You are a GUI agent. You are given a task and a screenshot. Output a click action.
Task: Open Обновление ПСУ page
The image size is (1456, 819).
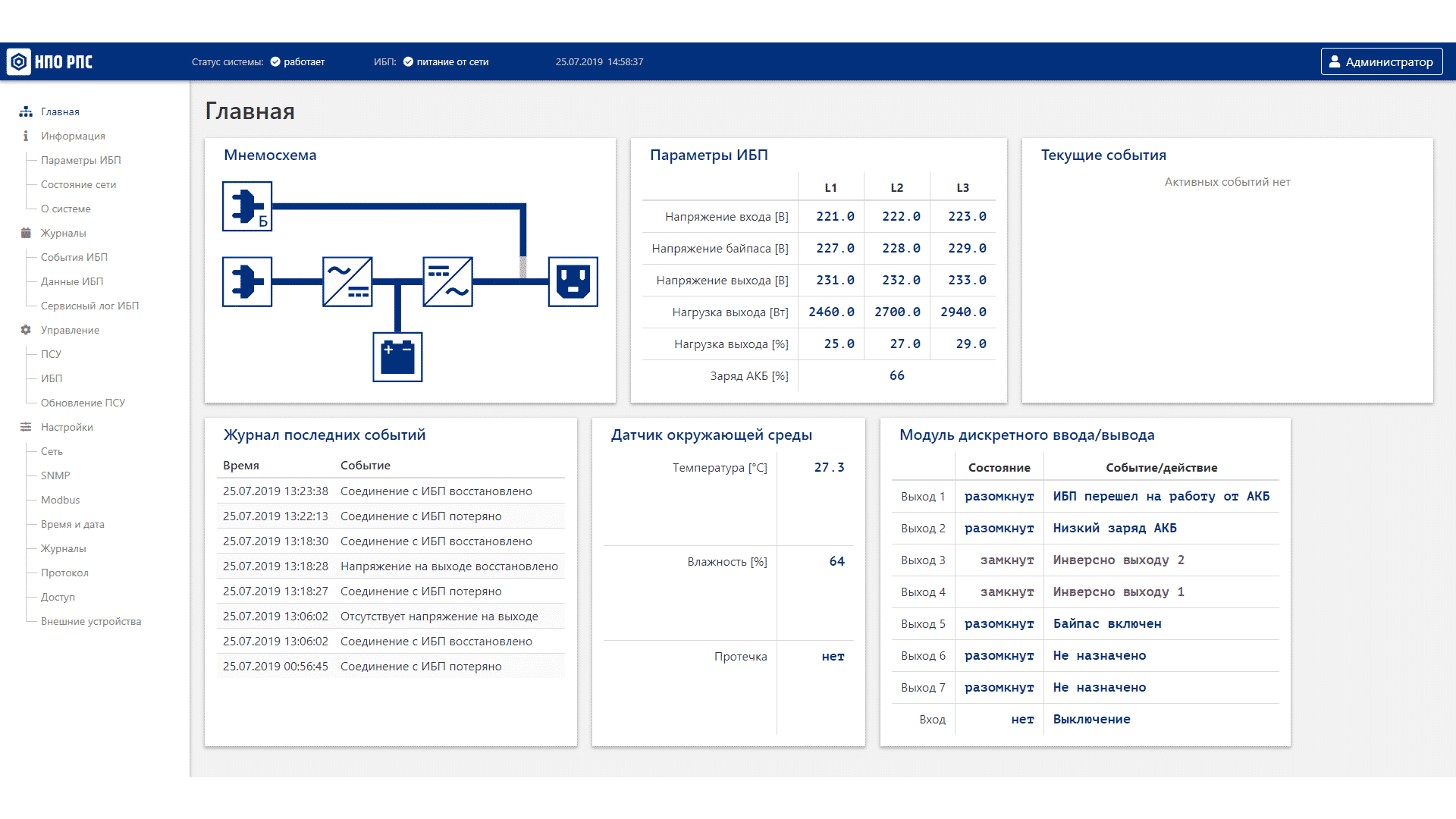coord(83,403)
